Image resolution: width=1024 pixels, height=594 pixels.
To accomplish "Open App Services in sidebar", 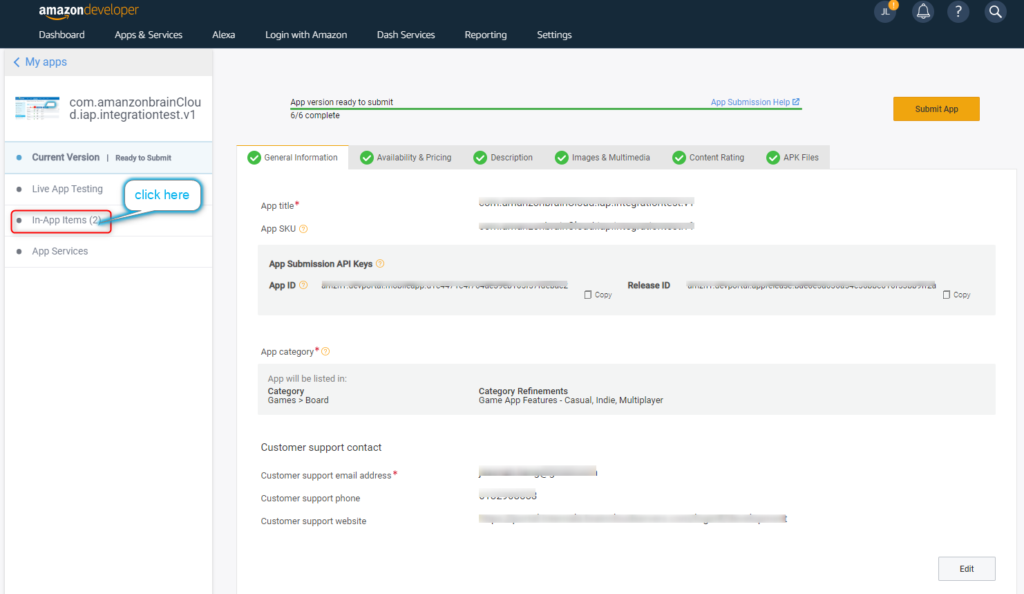I will coord(108,251).
